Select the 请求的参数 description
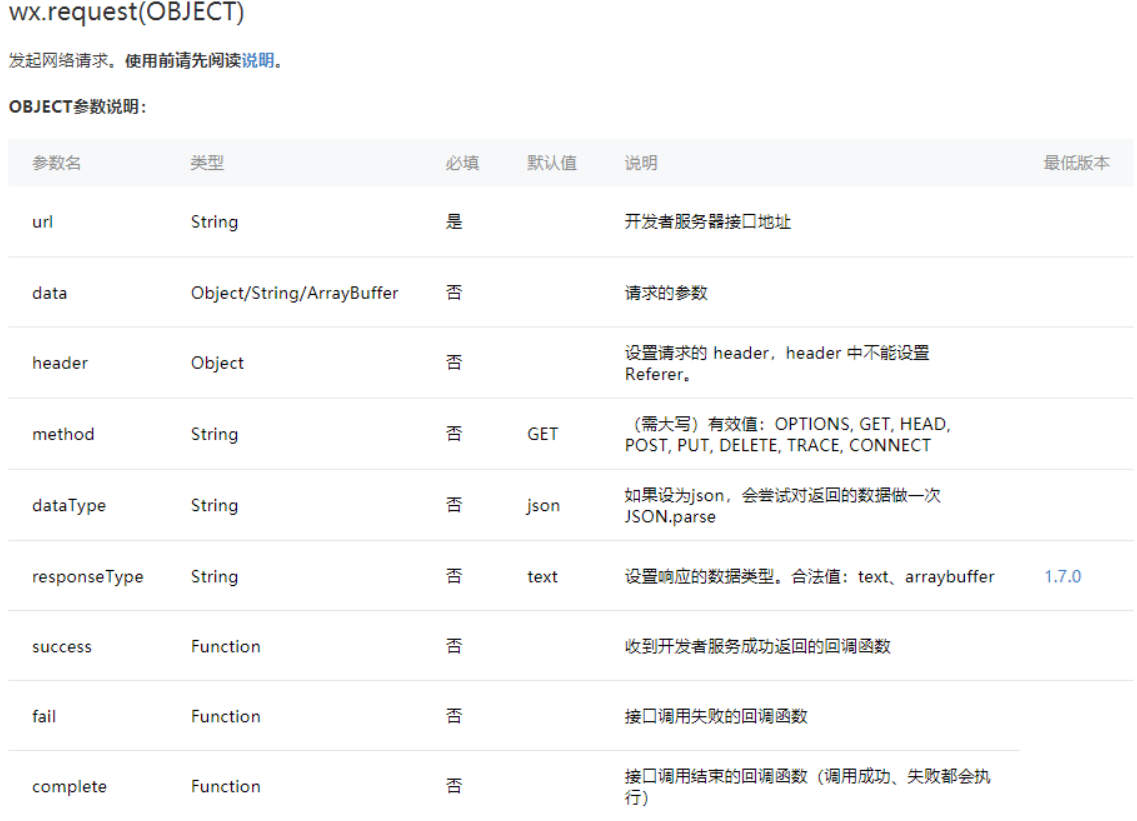1137x821 pixels. click(666, 293)
